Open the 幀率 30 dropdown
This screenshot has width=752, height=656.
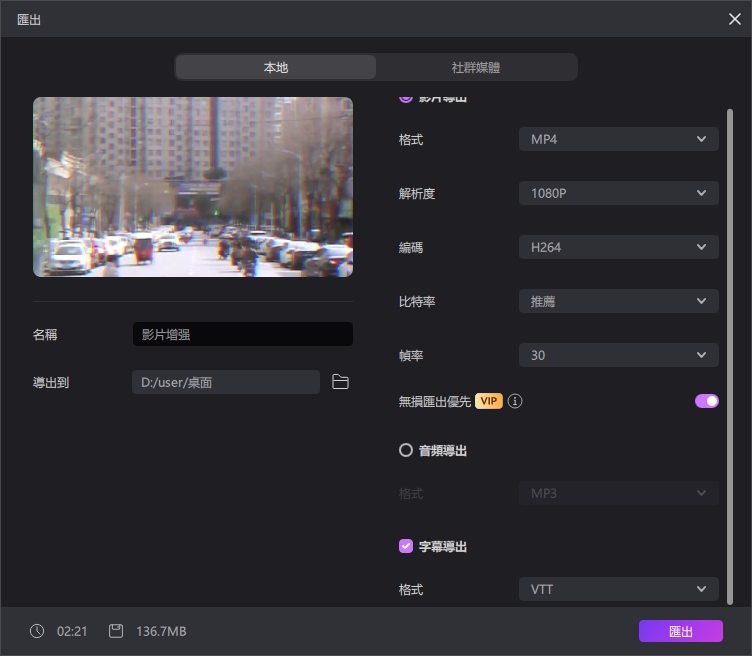(618, 355)
